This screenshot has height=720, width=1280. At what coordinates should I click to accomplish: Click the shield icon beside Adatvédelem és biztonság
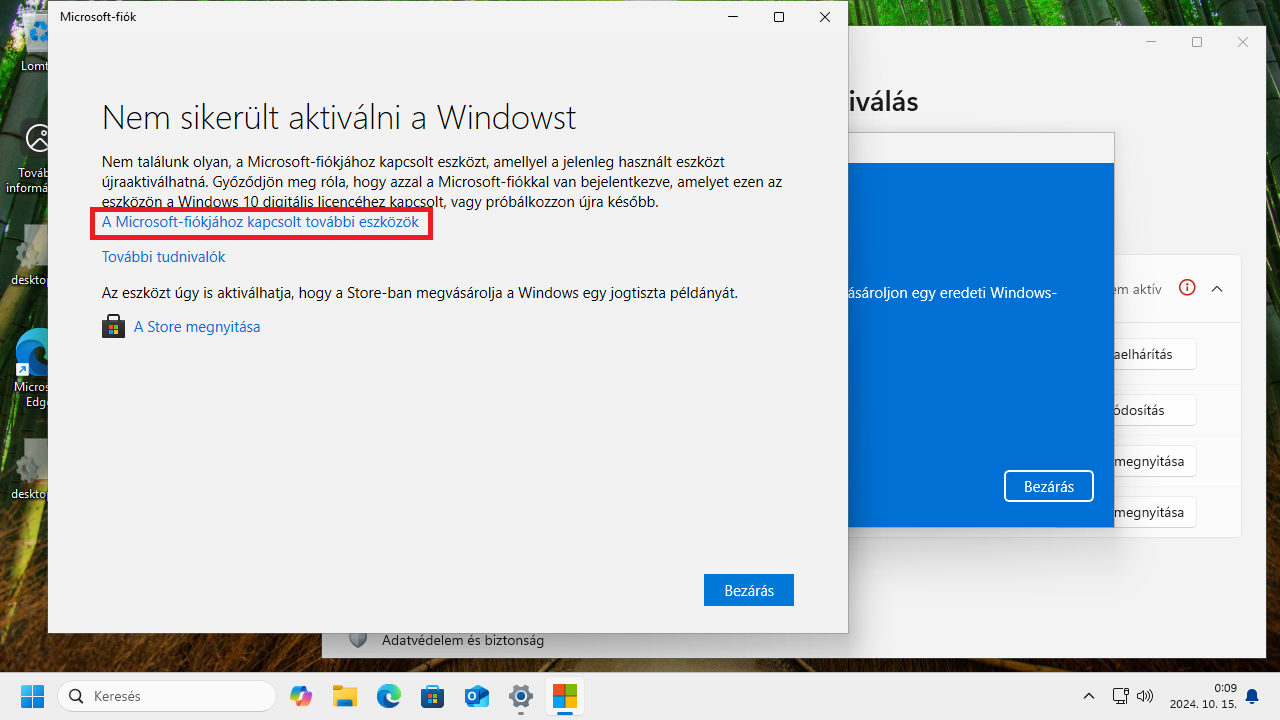tap(358, 640)
